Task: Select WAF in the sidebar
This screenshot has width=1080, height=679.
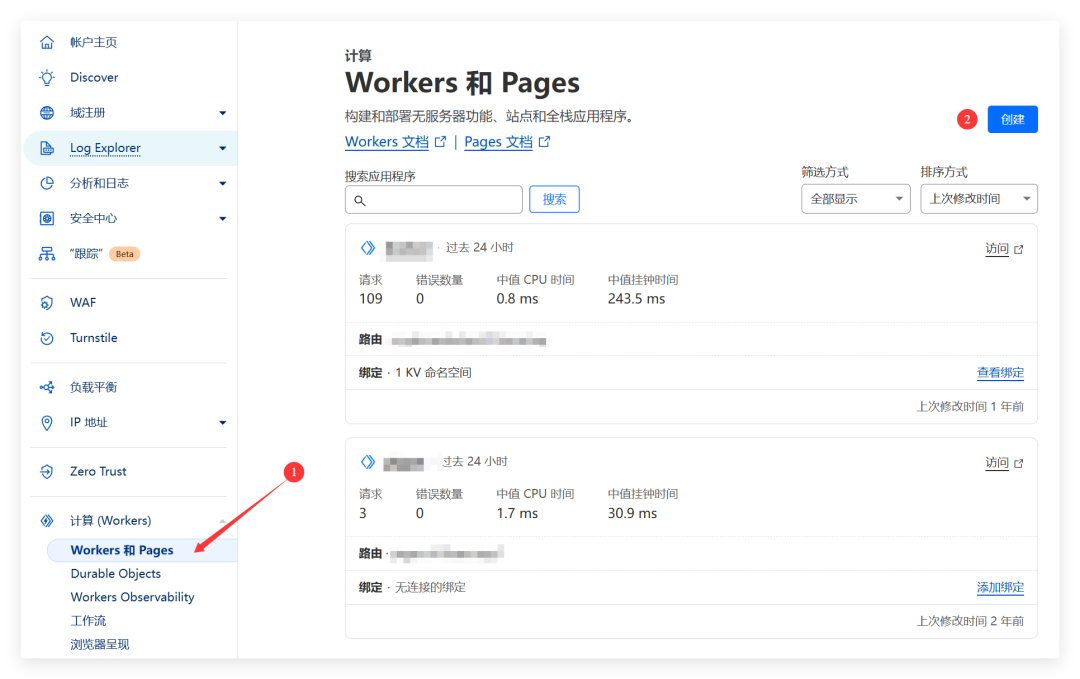Action: pos(83,303)
